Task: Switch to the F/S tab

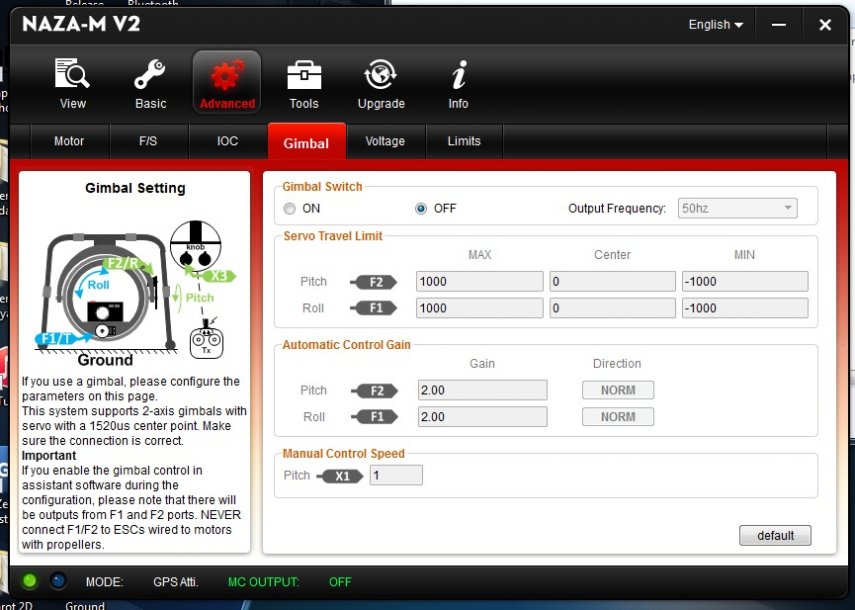Action: click(148, 141)
